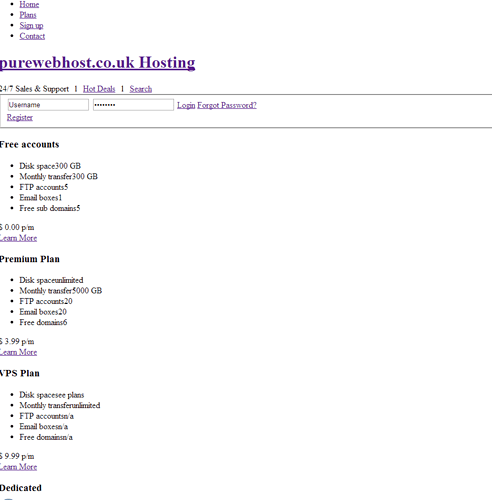Viewport: 492px width, 500px height.
Task: Select the VPS Plan heading
Action: point(20,373)
